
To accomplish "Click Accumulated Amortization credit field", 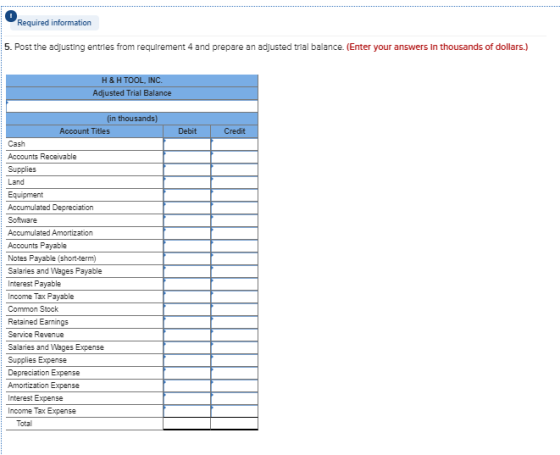I will pyautogui.click(x=234, y=233).
